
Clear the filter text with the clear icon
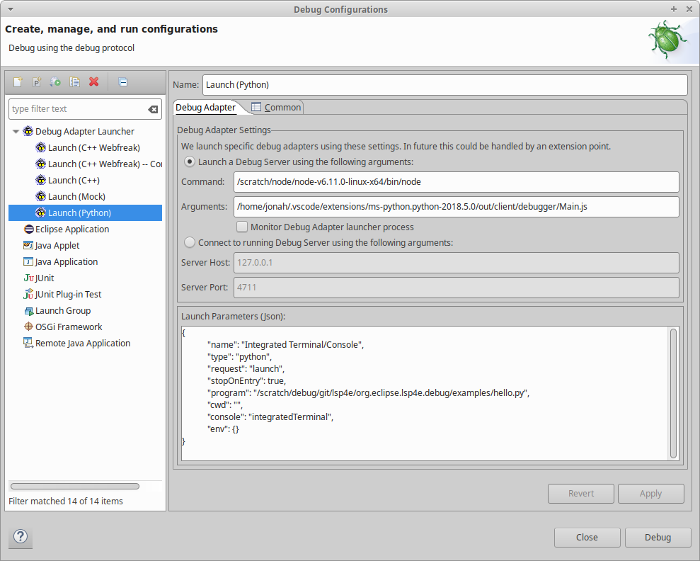coord(153,109)
